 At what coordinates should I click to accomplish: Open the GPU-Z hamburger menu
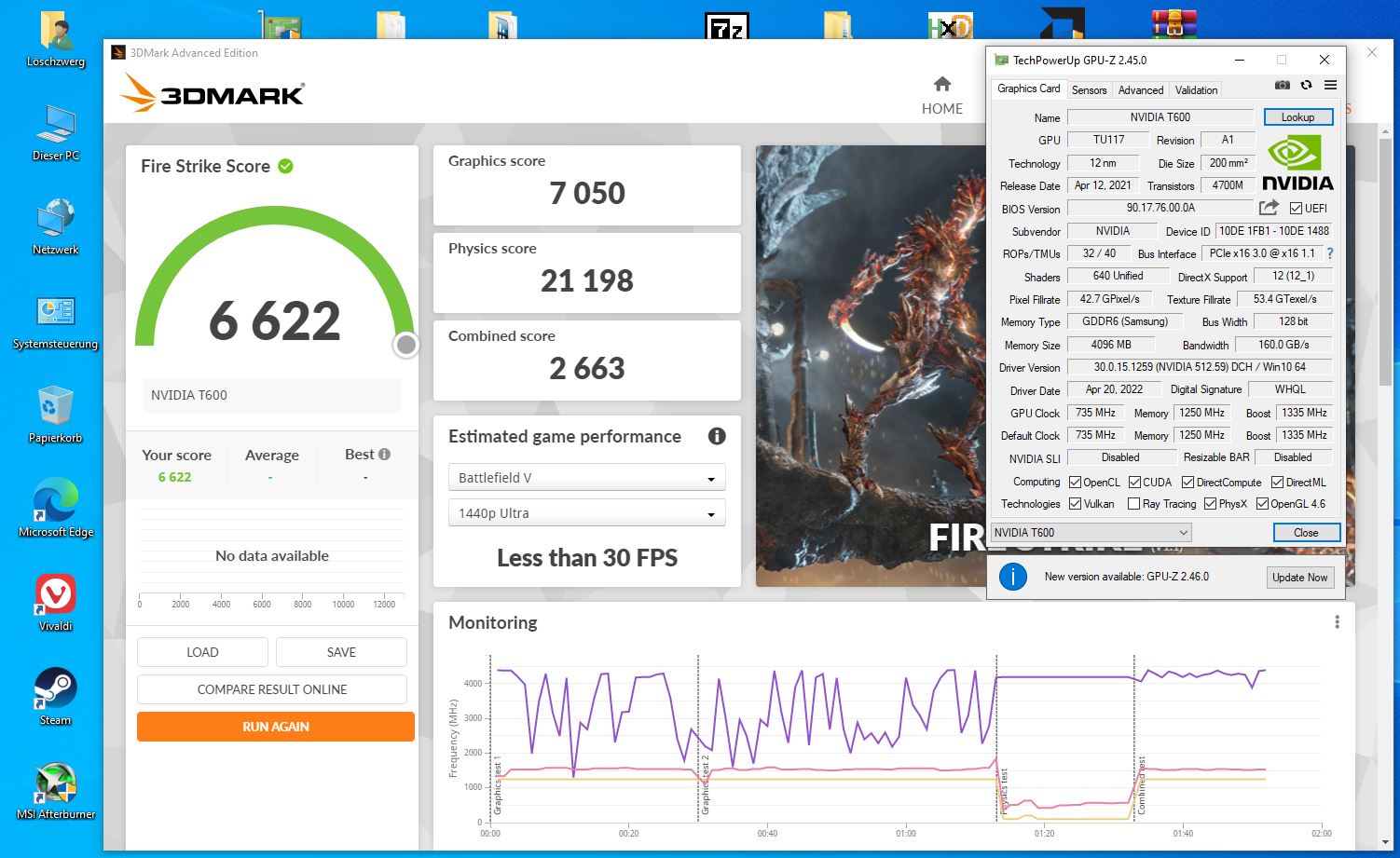pyautogui.click(x=1330, y=86)
